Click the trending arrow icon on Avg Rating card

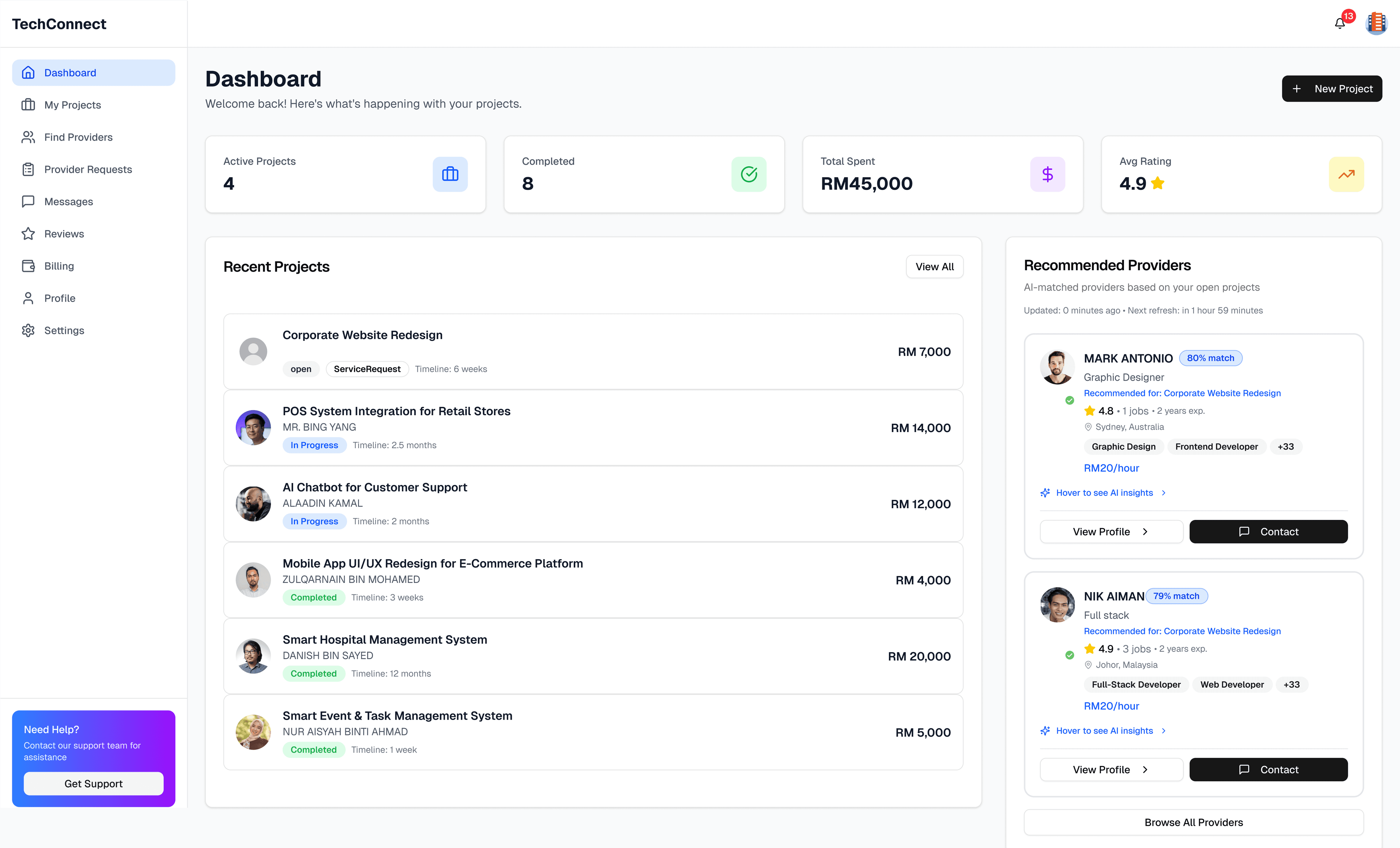click(x=1346, y=174)
